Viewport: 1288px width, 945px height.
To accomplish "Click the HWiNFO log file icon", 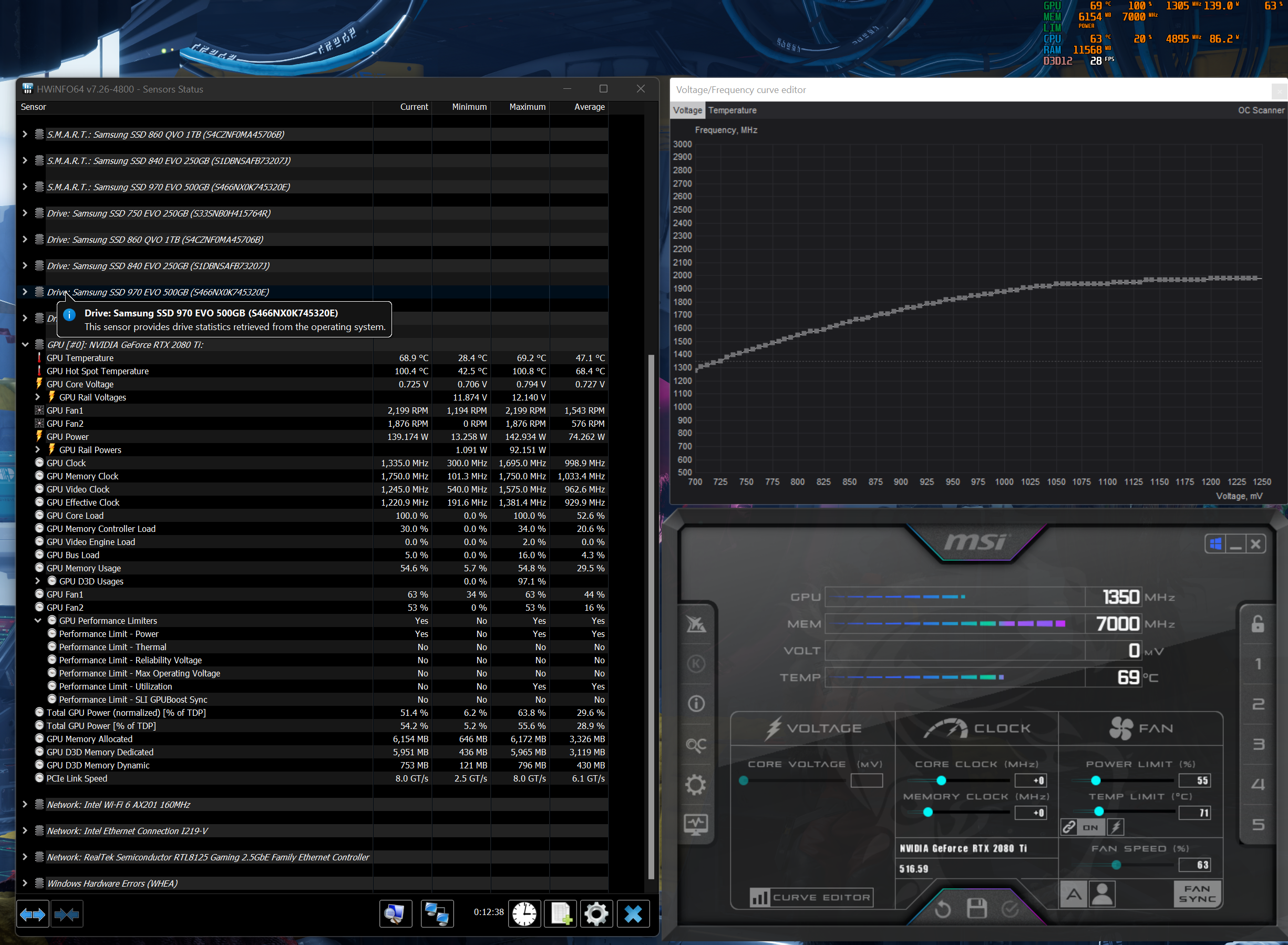I will click(560, 914).
